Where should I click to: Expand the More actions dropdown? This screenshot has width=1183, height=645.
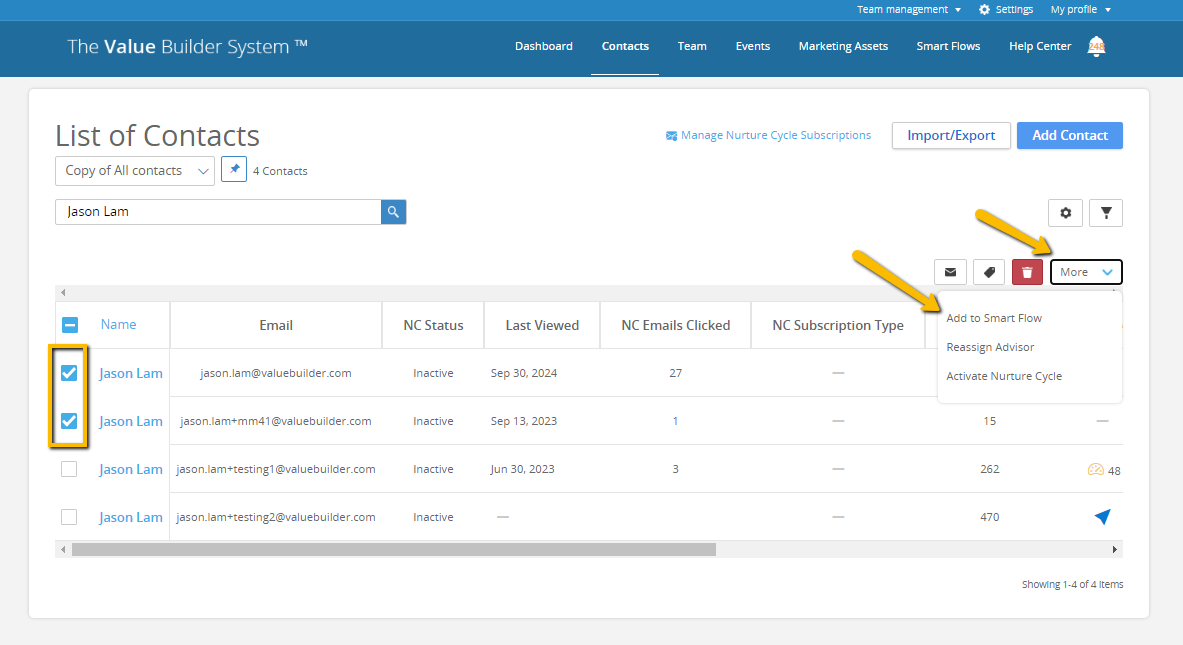[x=1086, y=271]
